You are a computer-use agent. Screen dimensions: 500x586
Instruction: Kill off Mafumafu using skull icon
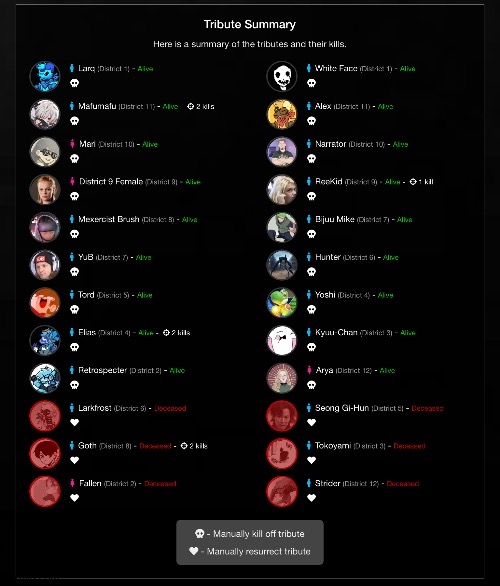(74, 121)
